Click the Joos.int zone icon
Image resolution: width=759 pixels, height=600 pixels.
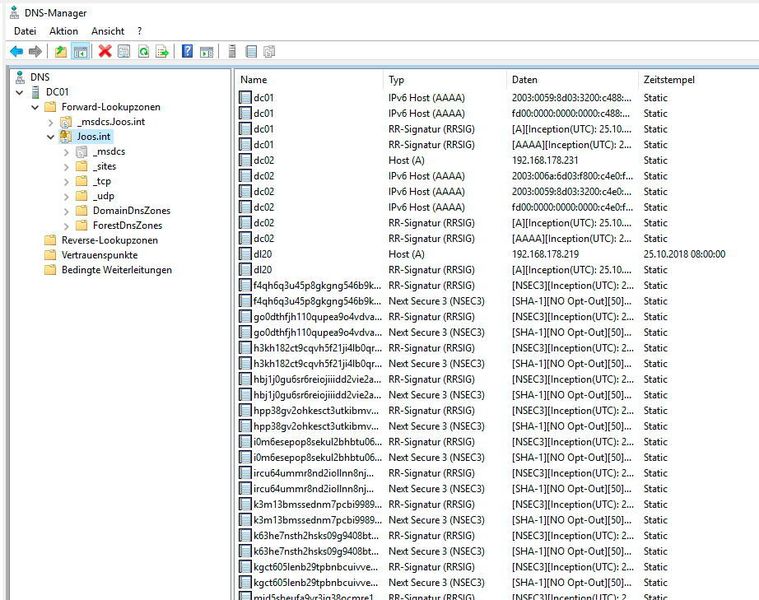65,136
